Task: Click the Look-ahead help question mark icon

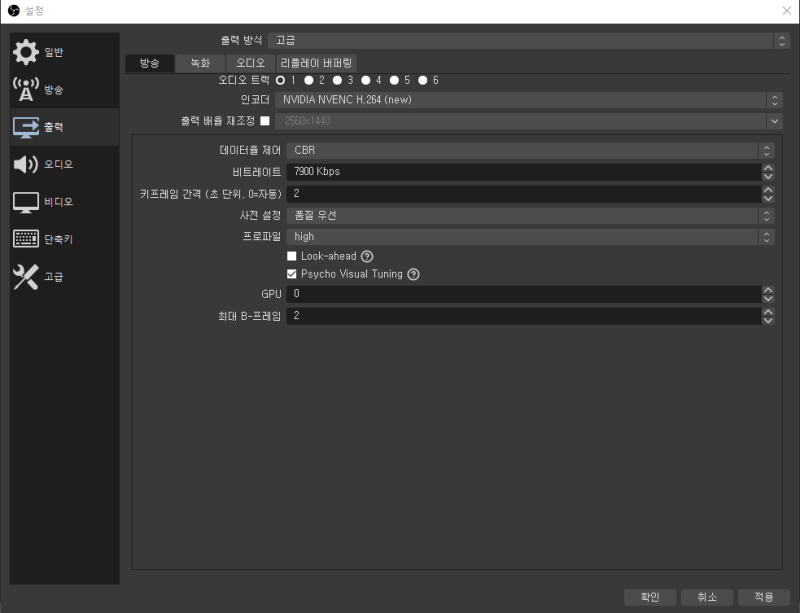Action: coord(367,256)
